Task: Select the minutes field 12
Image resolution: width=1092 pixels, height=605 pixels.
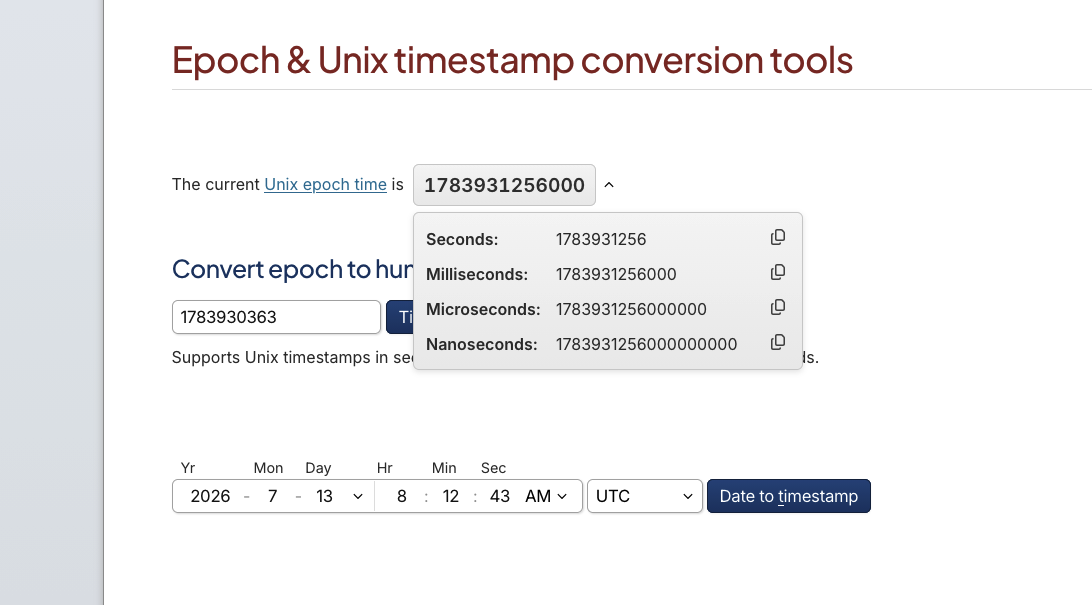Action: coord(451,496)
